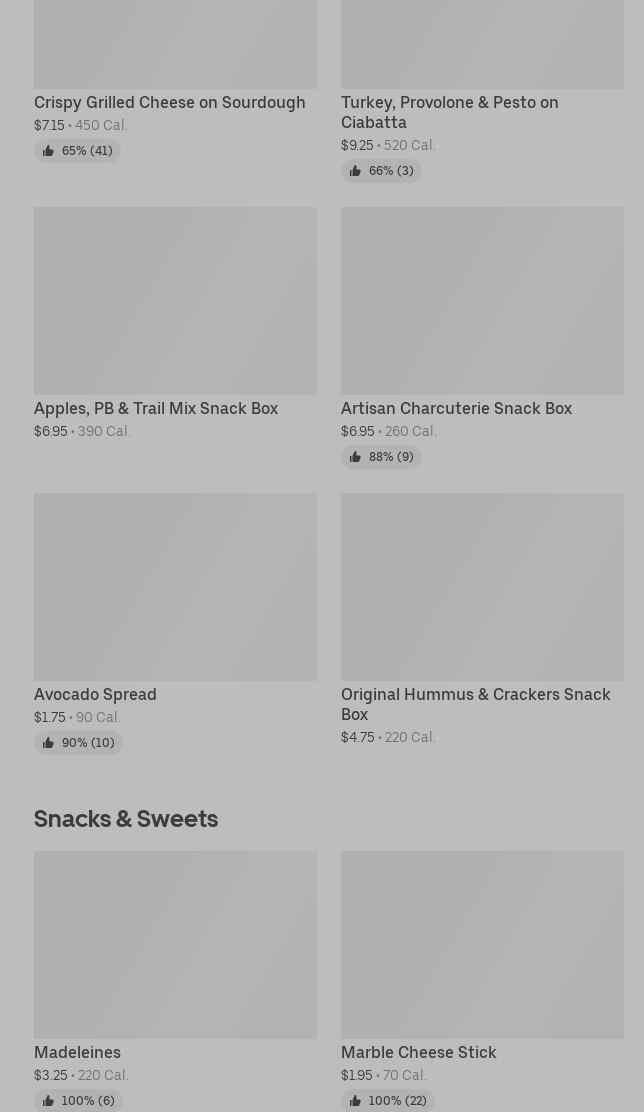Open Turkey, Provolone & Pesto on Ciabatta
The height and width of the screenshot is (1112, 644).
point(449,112)
